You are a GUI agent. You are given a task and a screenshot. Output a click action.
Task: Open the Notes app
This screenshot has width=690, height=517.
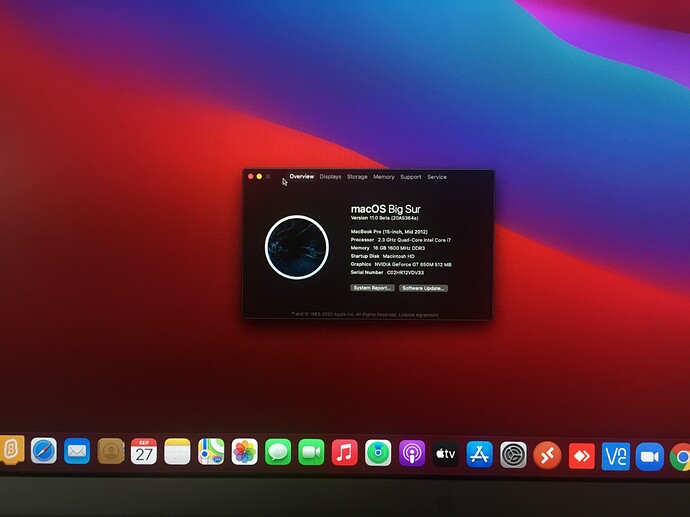(x=177, y=452)
